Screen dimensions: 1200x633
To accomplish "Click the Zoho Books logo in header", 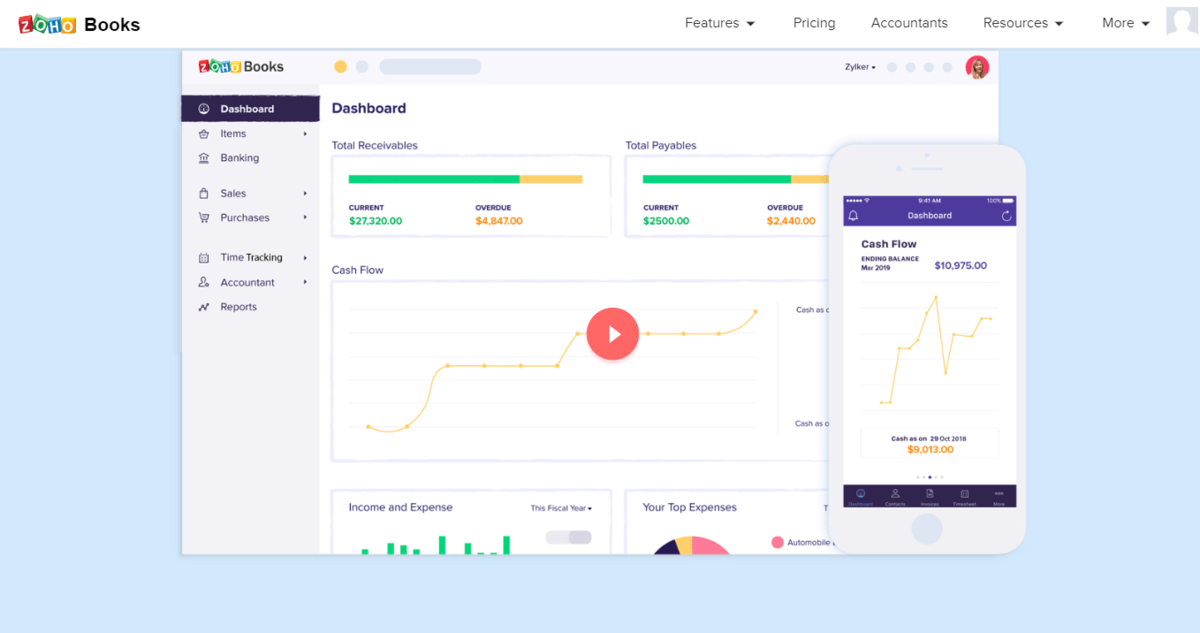I will 79,24.
